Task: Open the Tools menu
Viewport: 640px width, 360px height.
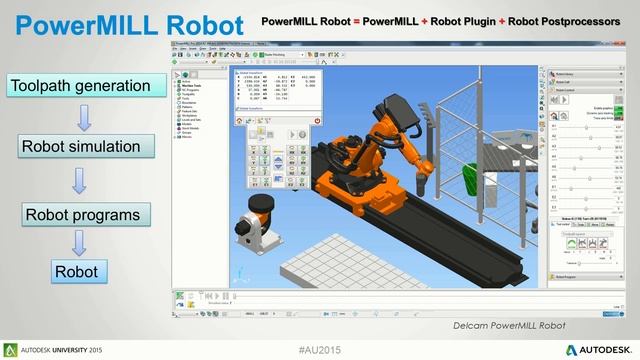Action: (213, 49)
